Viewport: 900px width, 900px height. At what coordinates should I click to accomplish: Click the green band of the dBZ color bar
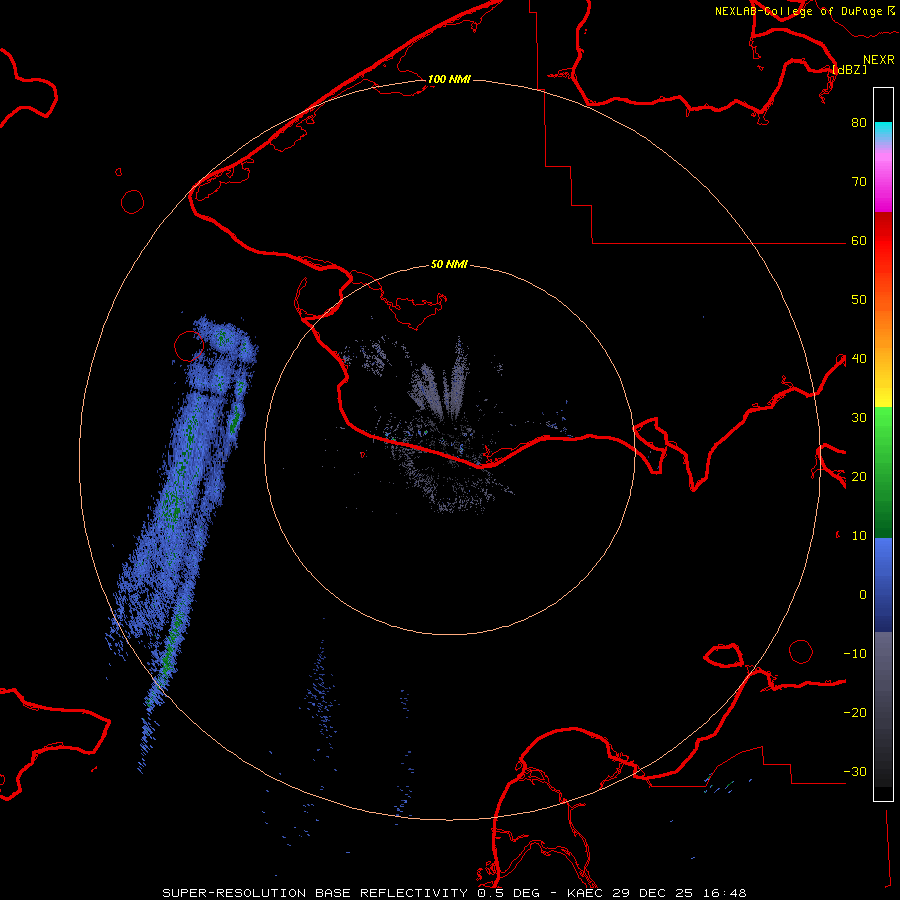[x=883, y=472]
